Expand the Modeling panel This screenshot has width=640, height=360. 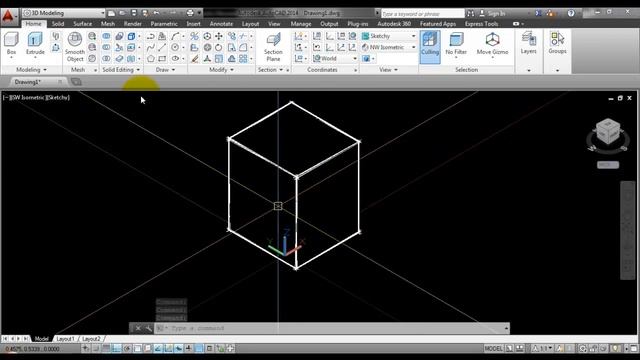(x=31, y=70)
